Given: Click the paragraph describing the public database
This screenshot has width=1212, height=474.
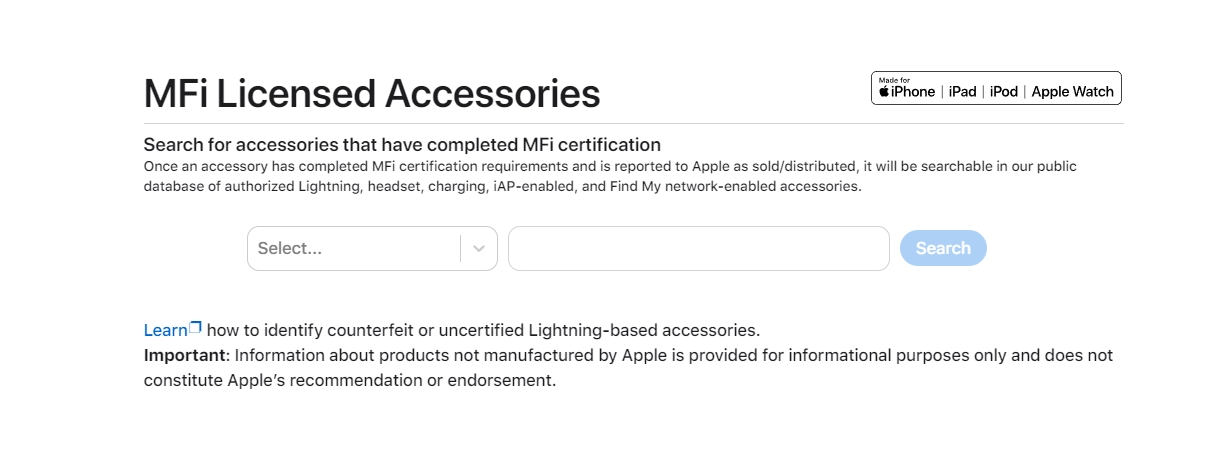Looking at the screenshot, I should (x=609, y=176).
